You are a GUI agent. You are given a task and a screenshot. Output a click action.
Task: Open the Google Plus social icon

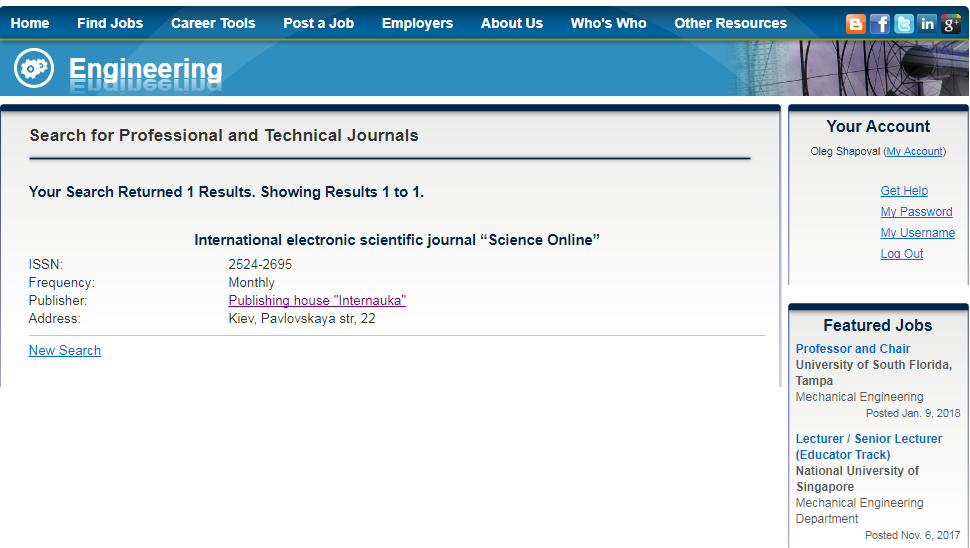pos(951,24)
